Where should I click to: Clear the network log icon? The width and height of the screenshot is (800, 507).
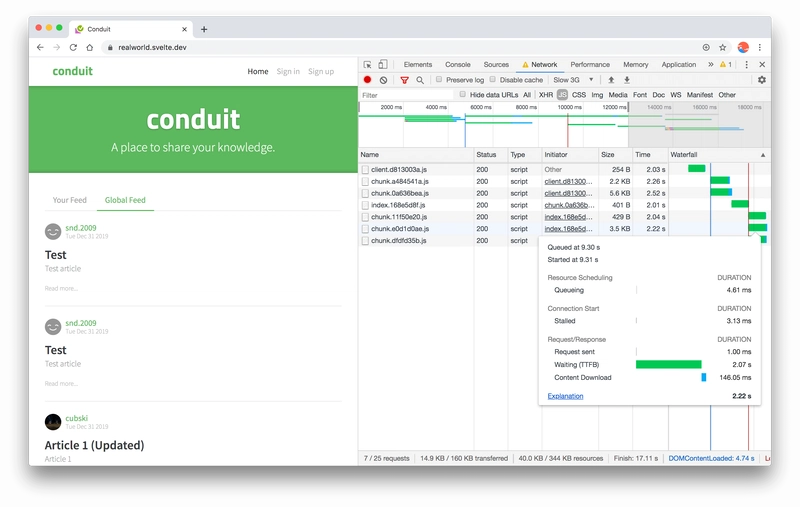click(x=384, y=80)
